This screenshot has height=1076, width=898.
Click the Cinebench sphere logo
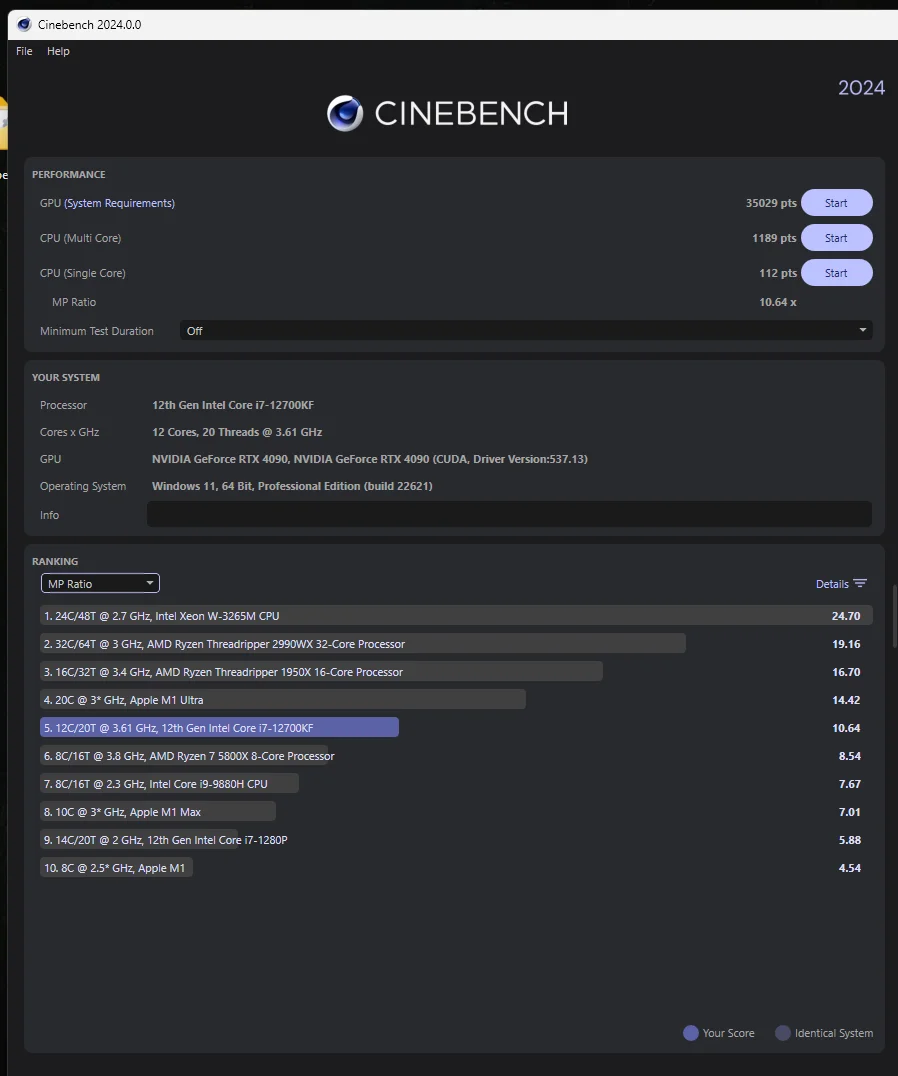click(345, 113)
